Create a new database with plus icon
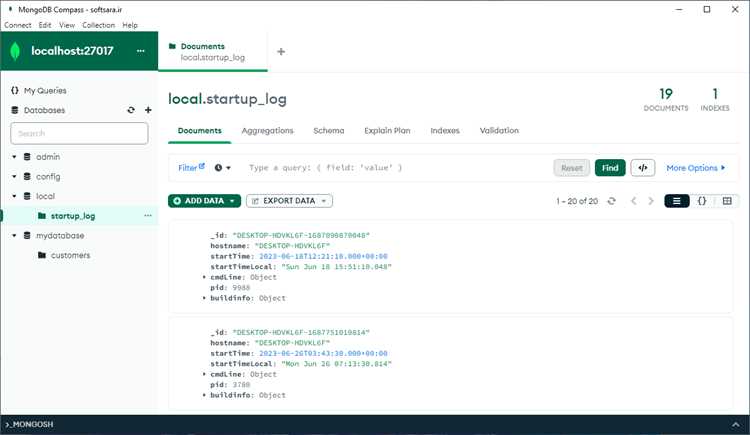Image resolution: width=750 pixels, height=435 pixels. pos(148,110)
